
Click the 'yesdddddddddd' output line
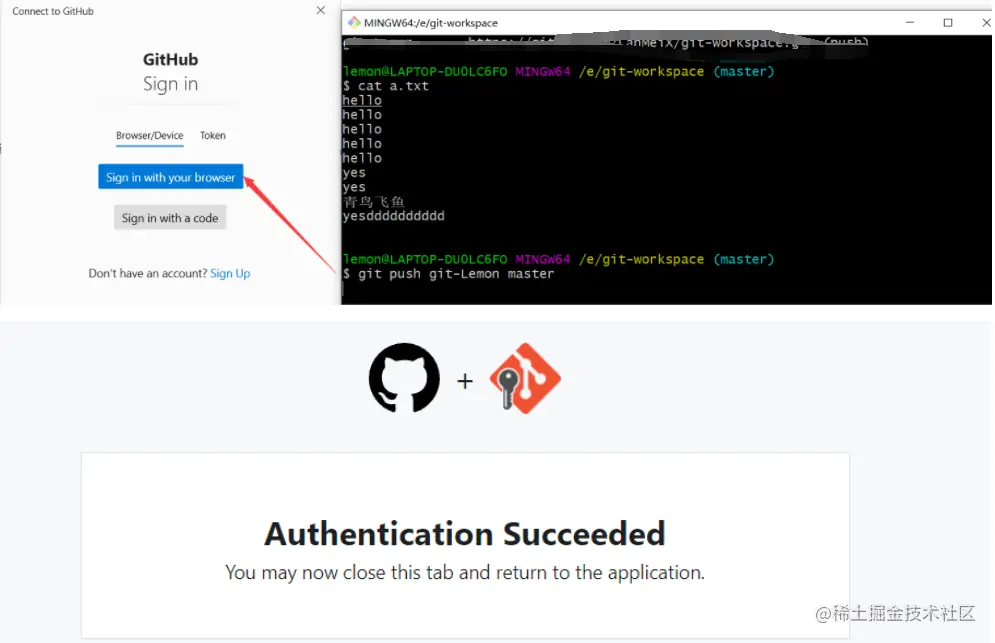[x=393, y=216]
